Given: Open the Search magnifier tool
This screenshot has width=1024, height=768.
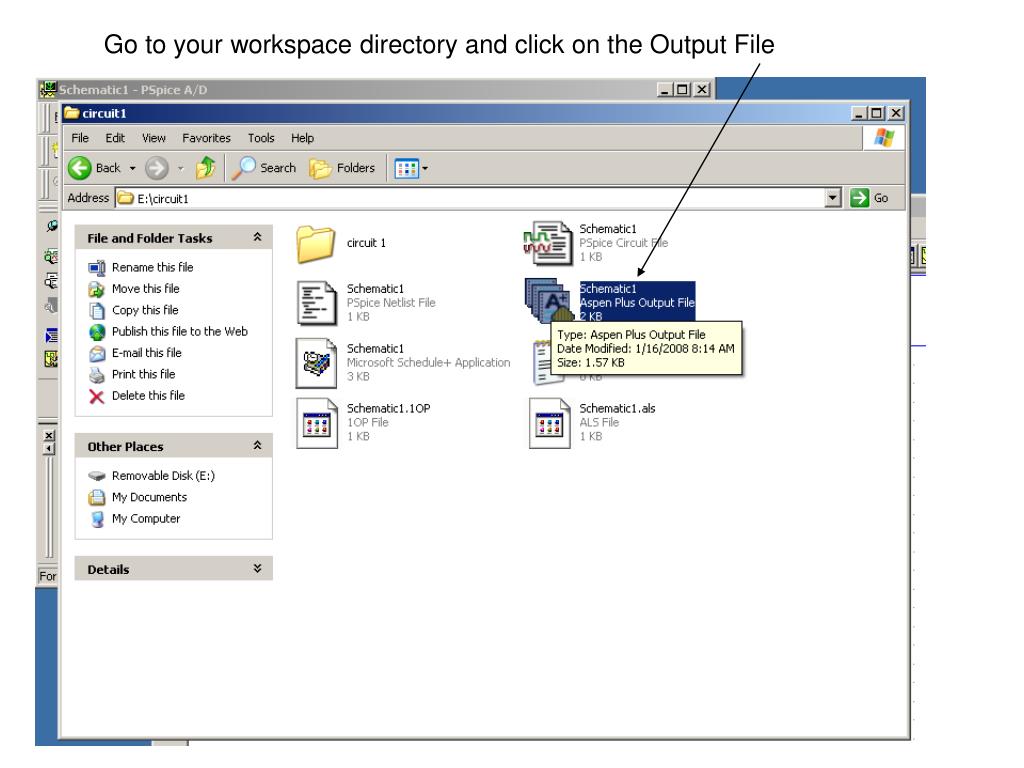Looking at the screenshot, I should 244,168.
